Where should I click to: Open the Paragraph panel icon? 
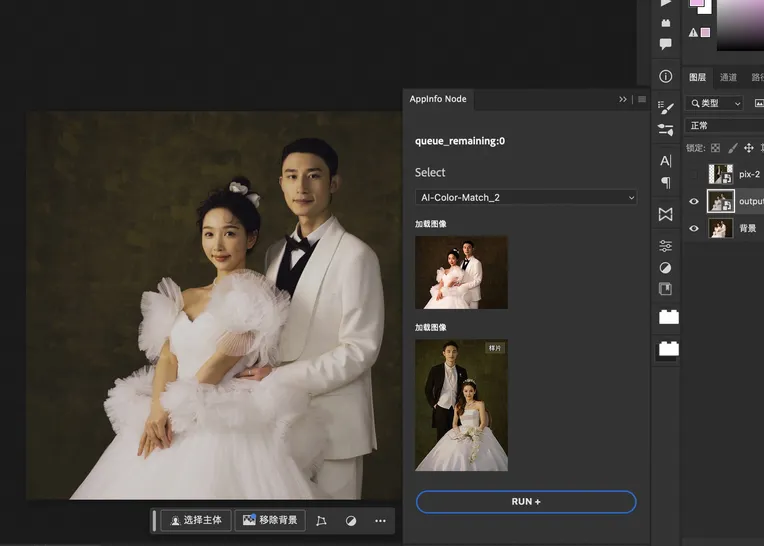pos(666,183)
